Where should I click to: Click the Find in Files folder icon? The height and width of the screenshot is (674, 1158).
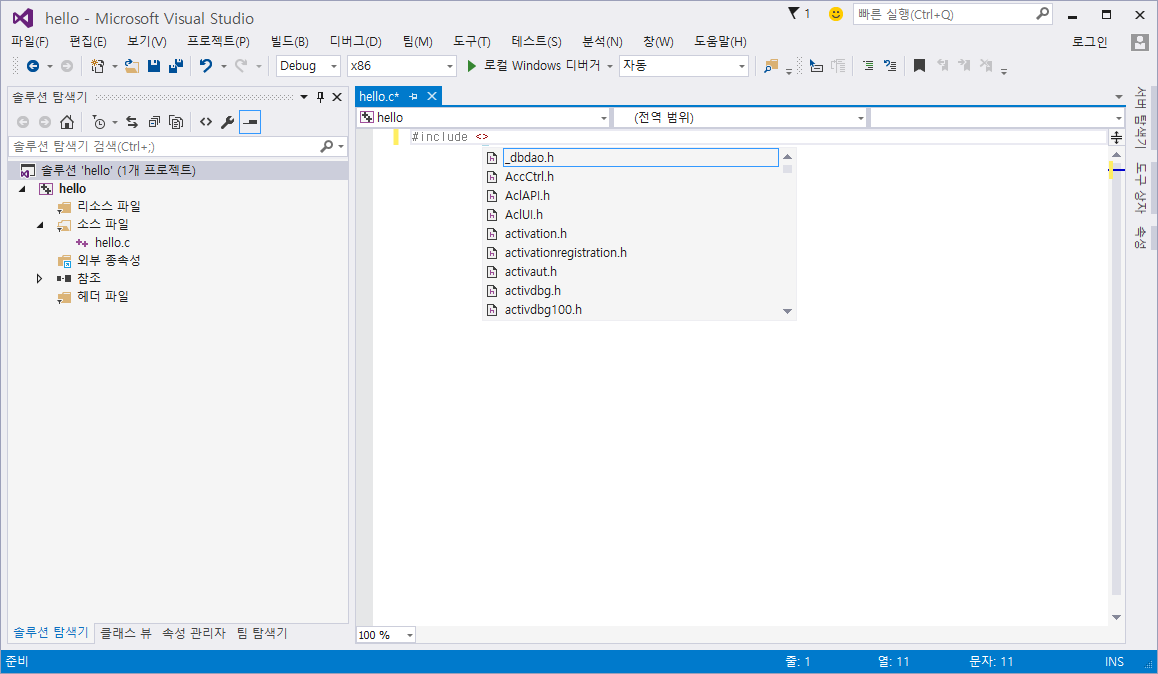click(771, 66)
